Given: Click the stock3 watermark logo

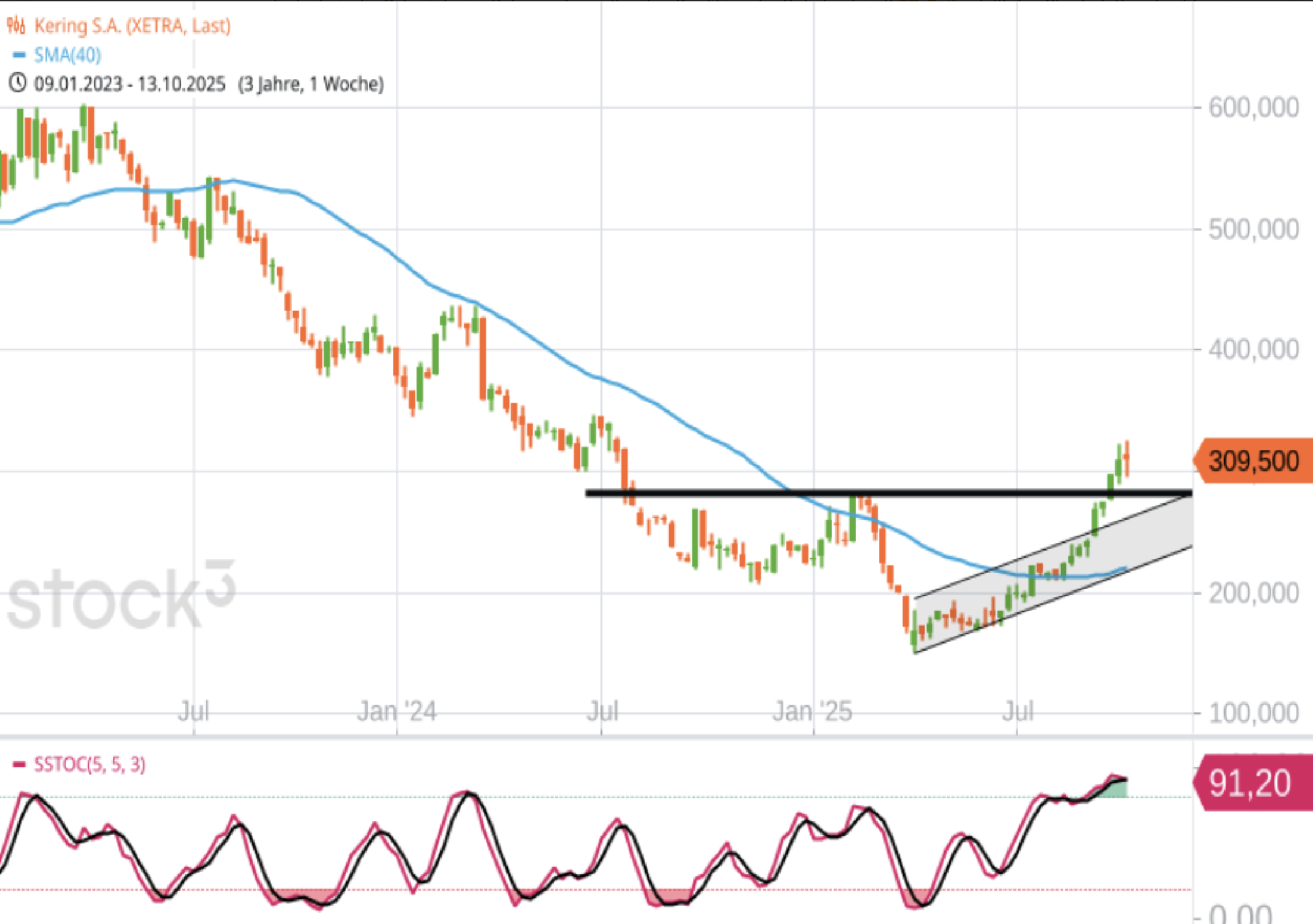Looking at the screenshot, I should (121, 597).
